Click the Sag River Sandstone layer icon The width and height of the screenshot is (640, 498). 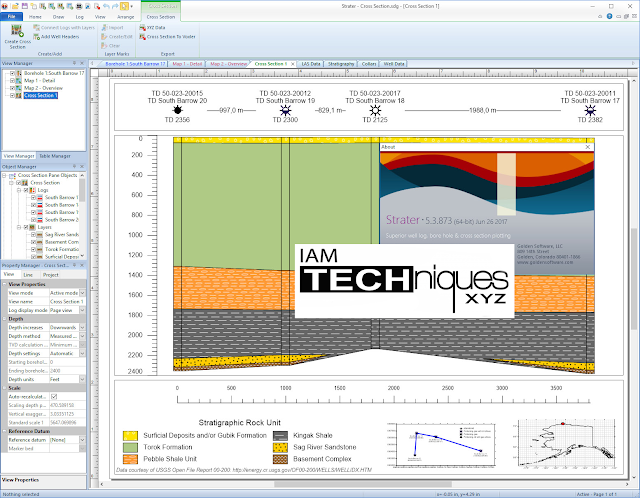click(40, 235)
